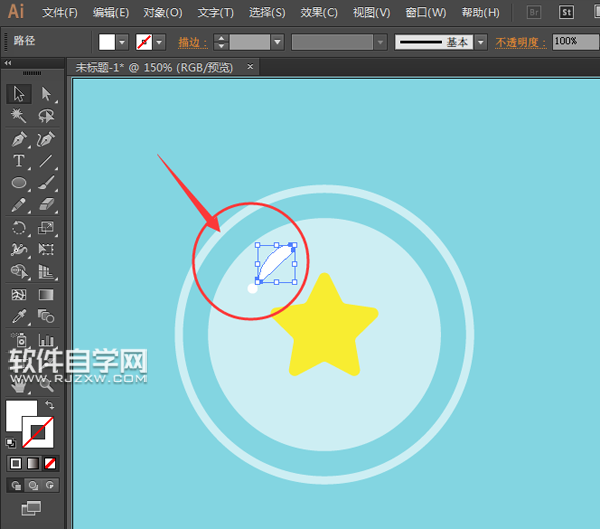The height and width of the screenshot is (529, 600).
Task: Click the stroke weight stepper arrows
Action: click(221, 42)
